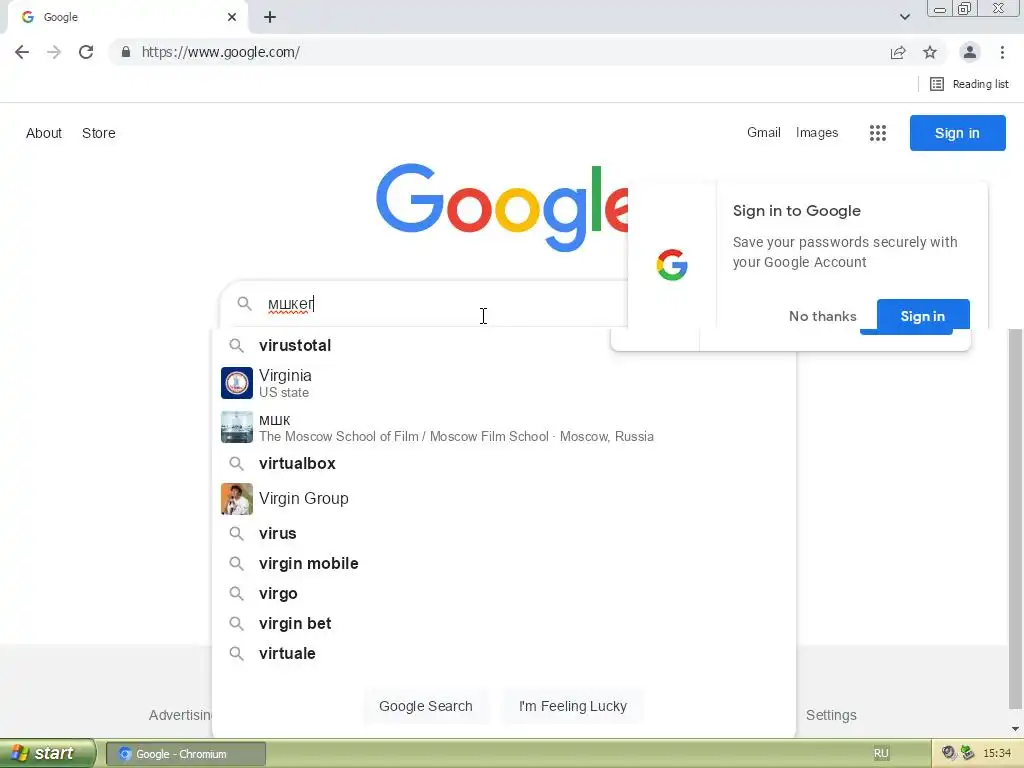Image resolution: width=1024 pixels, height=768 pixels.
Task: Open the Reading list panel
Action: coord(969,84)
